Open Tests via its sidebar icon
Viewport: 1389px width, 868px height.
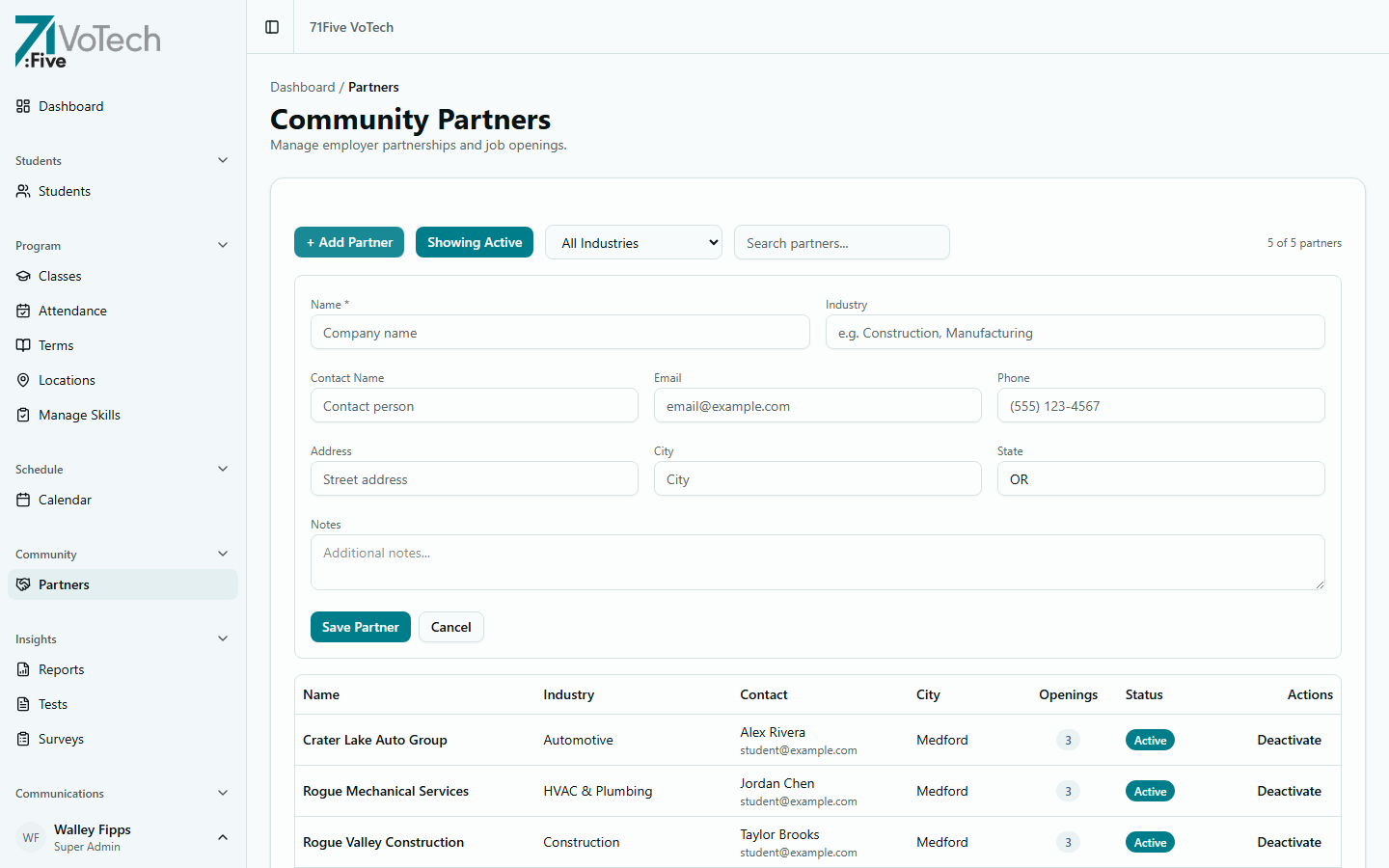[22, 704]
